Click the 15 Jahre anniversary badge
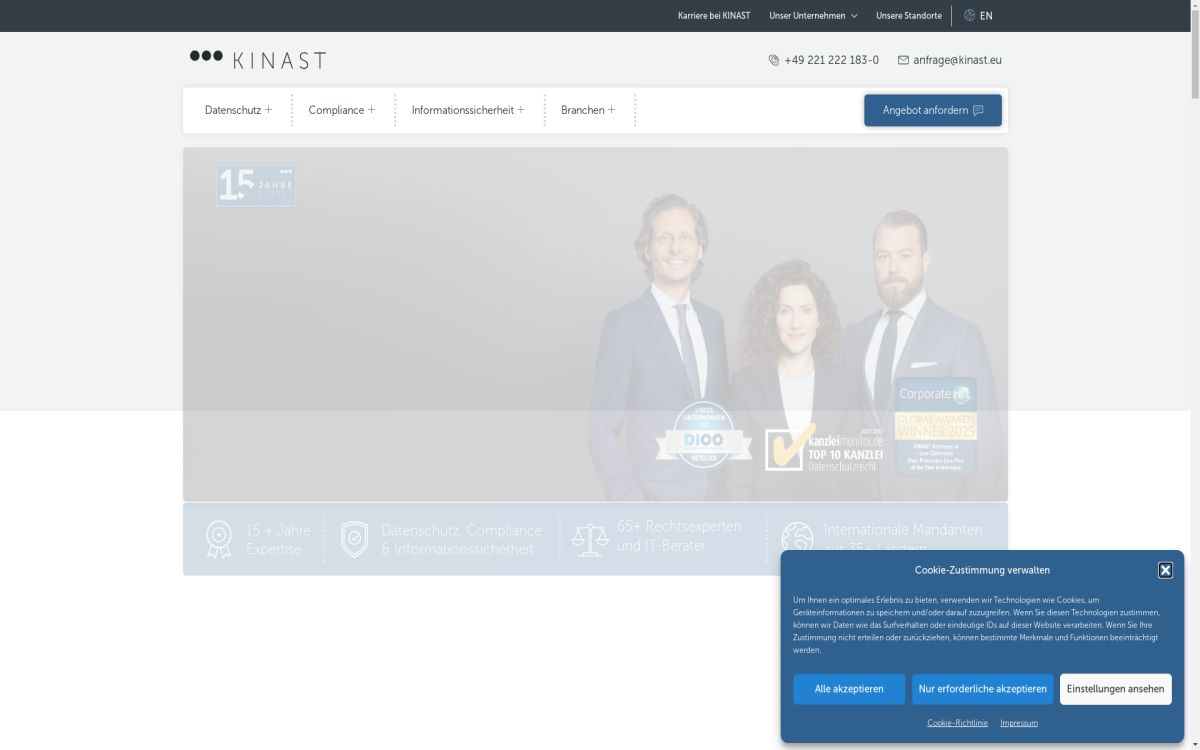This screenshot has height=750, width=1200. point(255,184)
